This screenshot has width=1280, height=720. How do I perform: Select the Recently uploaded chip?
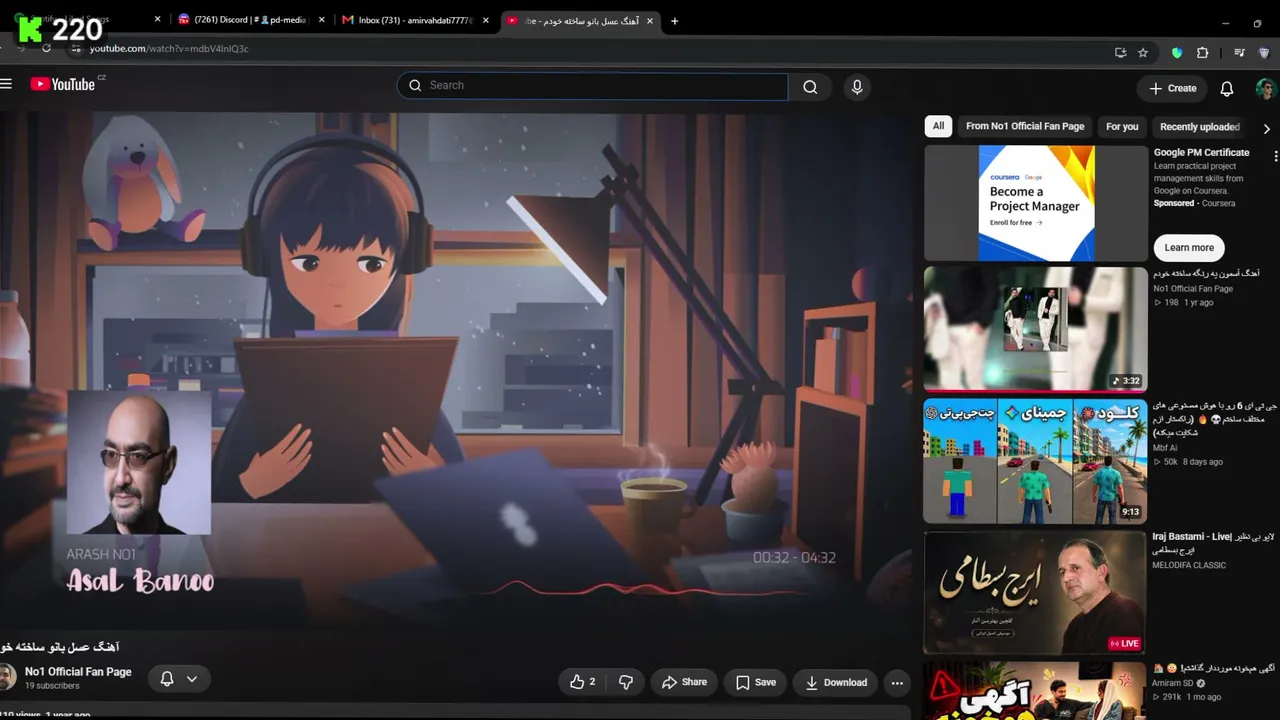(x=1199, y=126)
